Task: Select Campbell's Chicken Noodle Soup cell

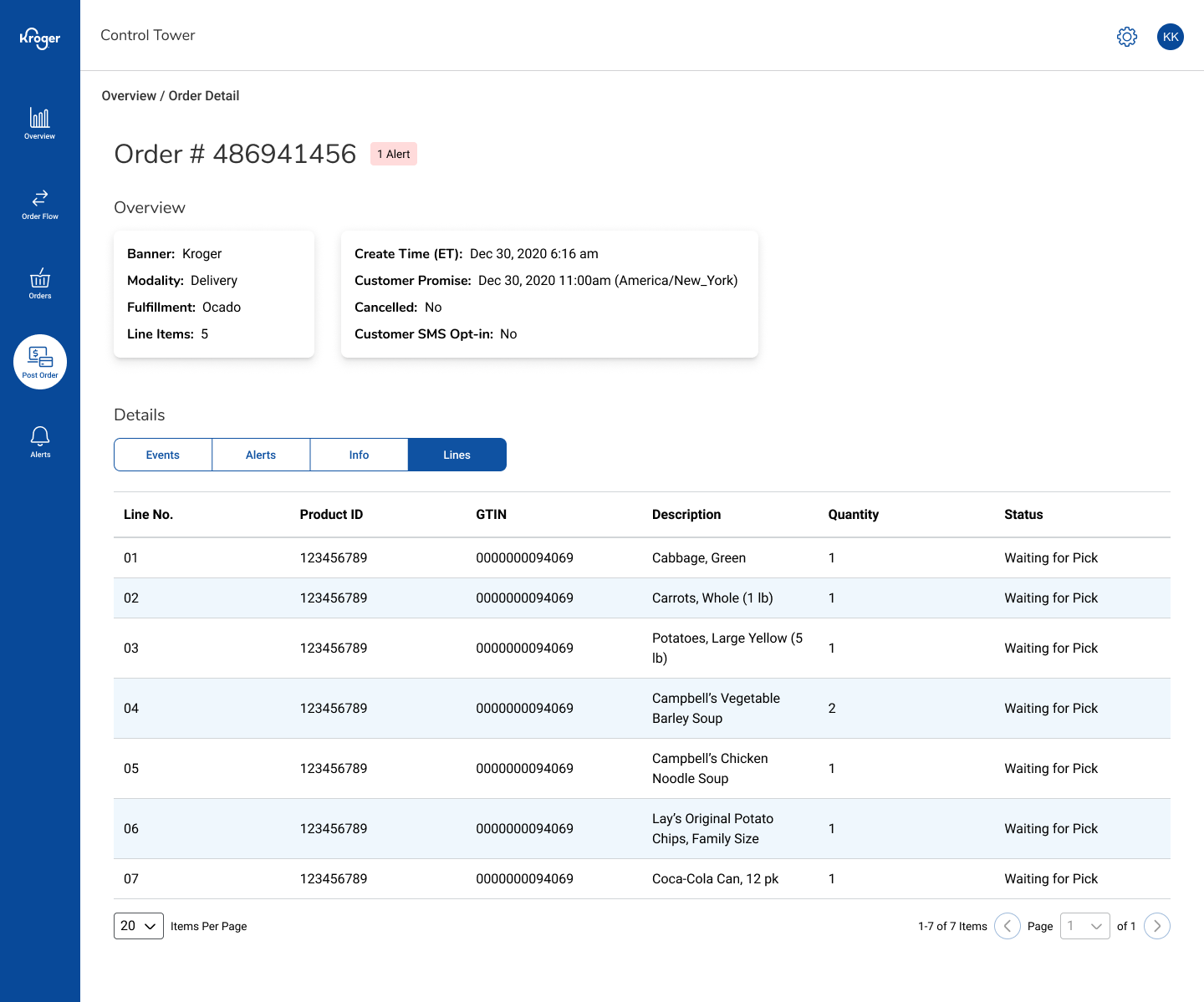Action: click(x=710, y=769)
